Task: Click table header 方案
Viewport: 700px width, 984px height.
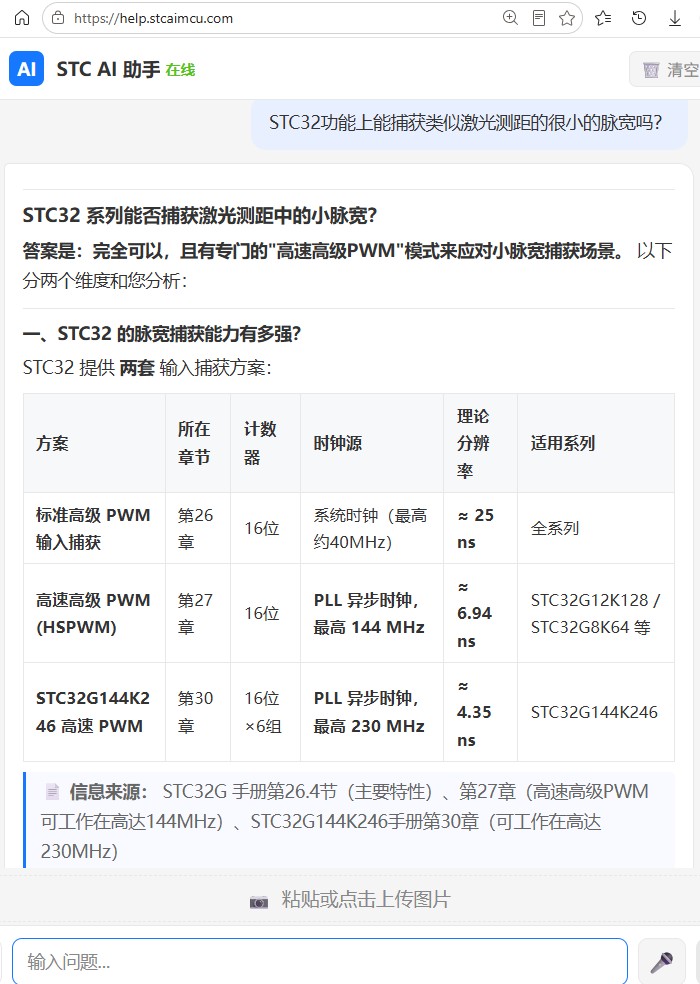Action: point(94,443)
